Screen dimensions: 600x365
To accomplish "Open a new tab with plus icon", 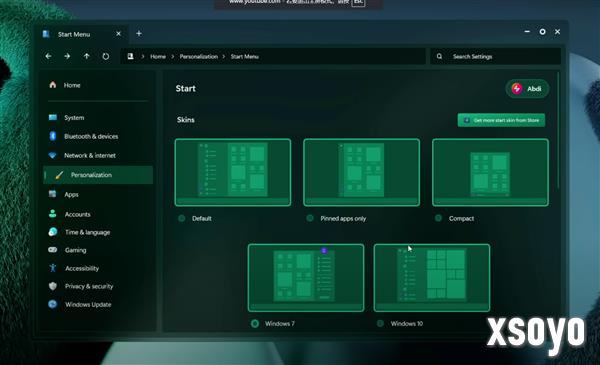I will tap(139, 34).
